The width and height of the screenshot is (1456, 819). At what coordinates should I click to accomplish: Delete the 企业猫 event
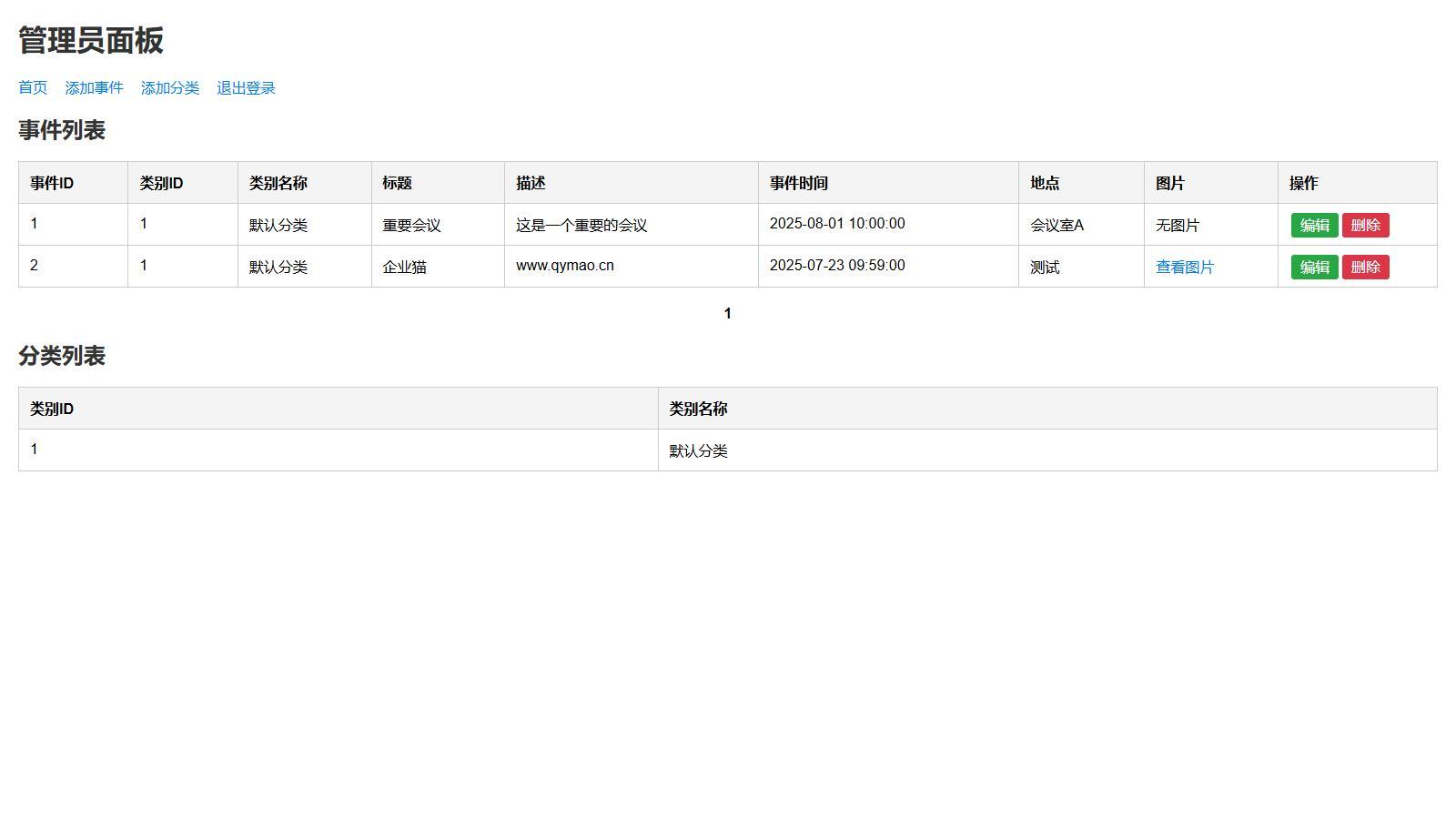1365,267
